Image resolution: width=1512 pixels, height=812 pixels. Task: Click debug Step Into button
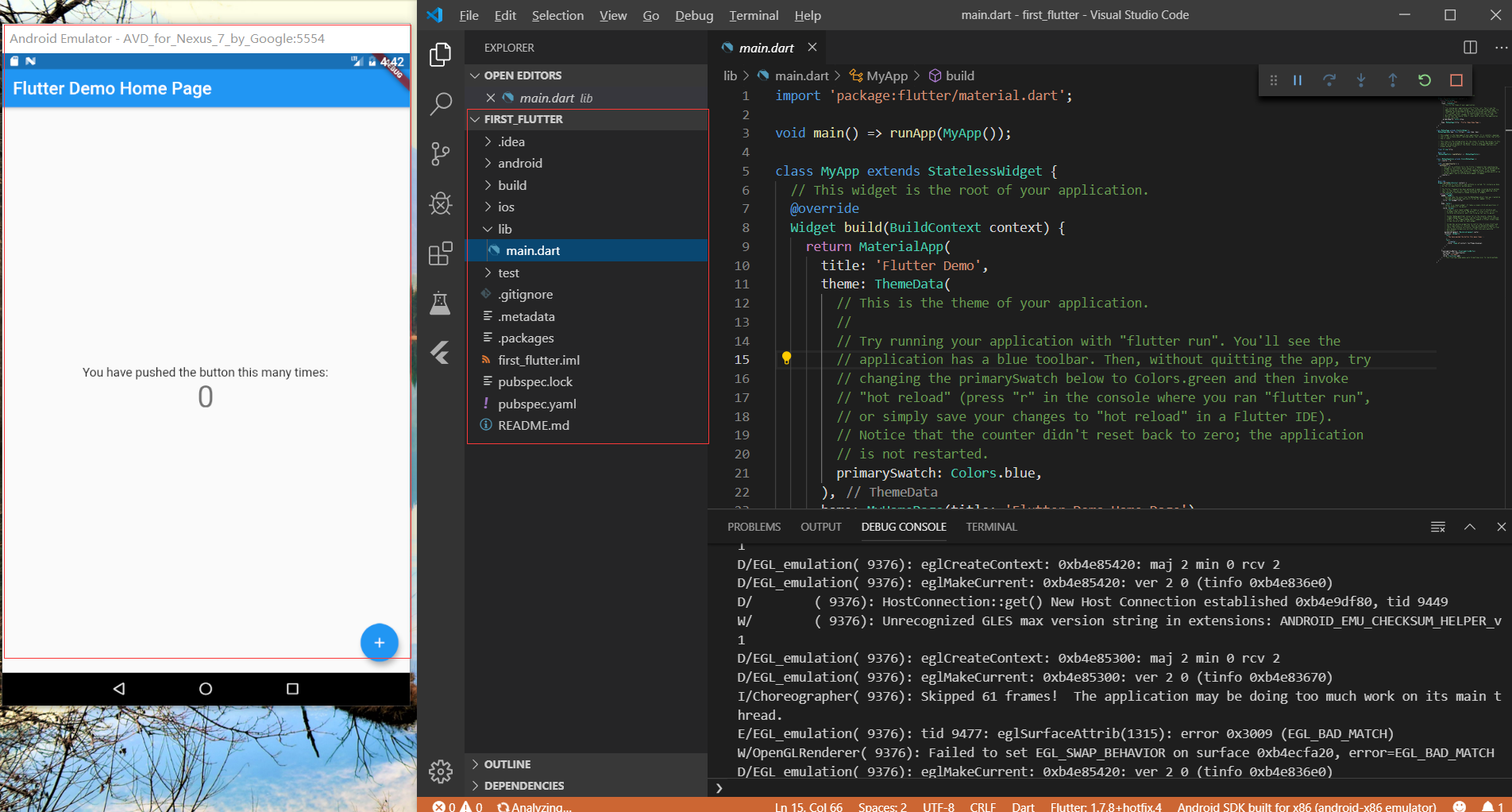[x=1361, y=80]
